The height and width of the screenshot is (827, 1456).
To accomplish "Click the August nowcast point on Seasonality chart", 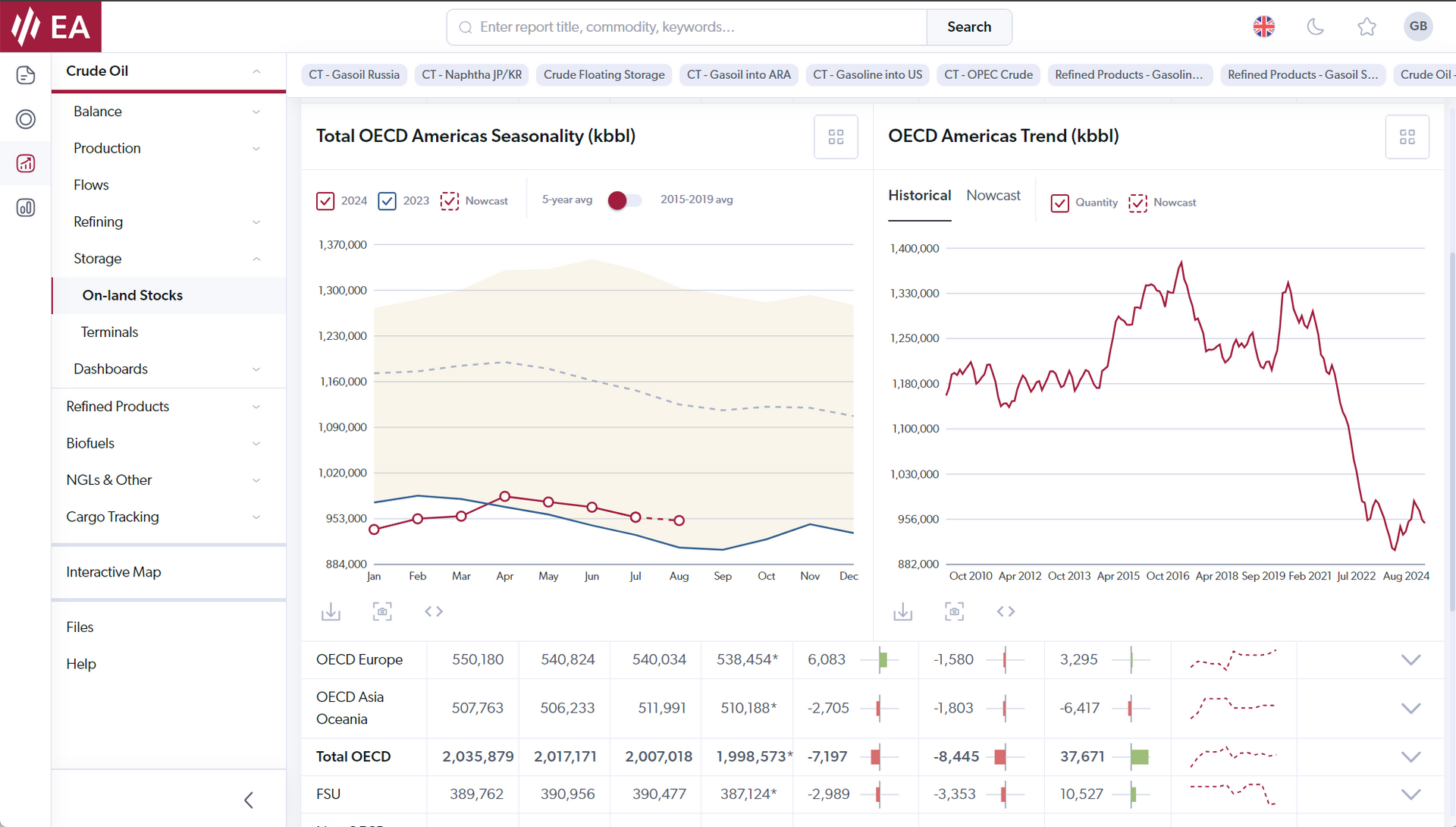I will 679,520.
